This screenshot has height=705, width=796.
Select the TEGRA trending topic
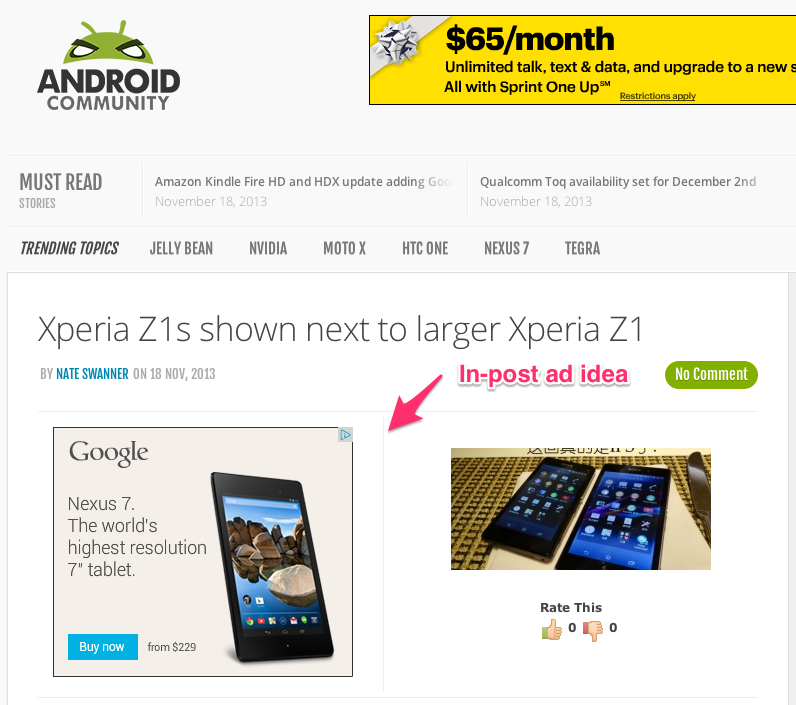(x=582, y=248)
